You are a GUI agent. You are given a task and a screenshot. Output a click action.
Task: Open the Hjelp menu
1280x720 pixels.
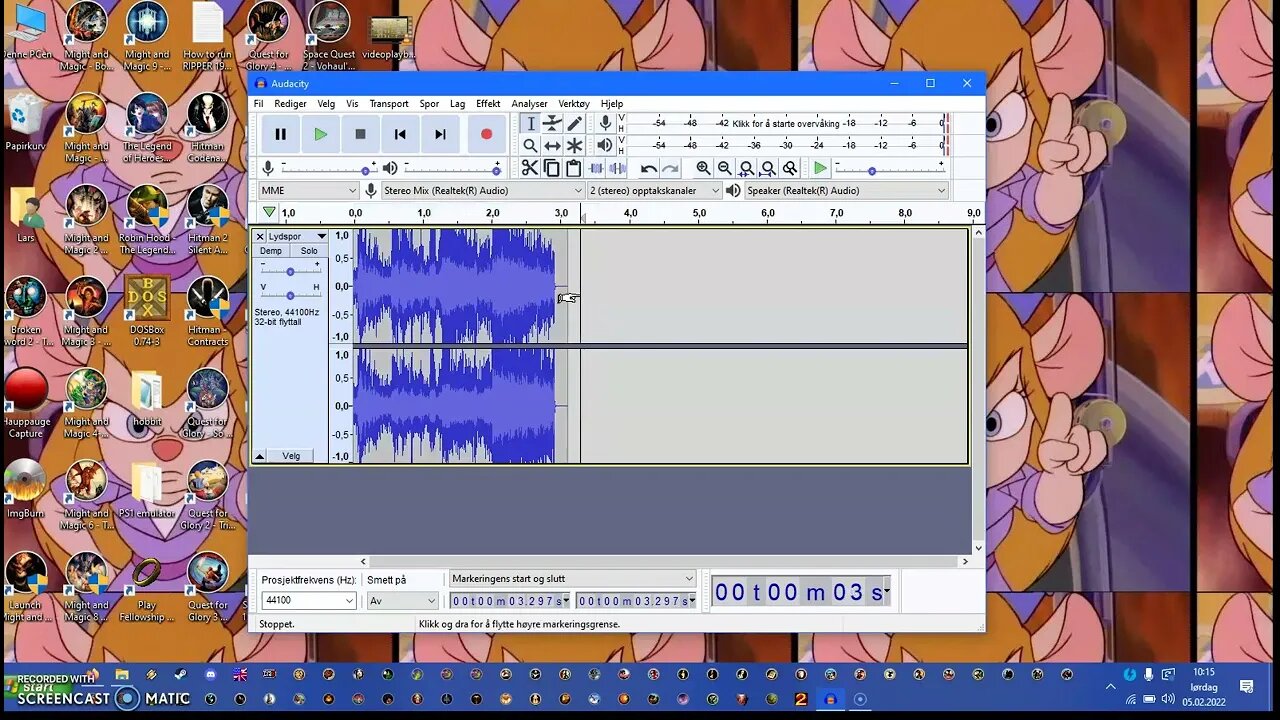612,103
